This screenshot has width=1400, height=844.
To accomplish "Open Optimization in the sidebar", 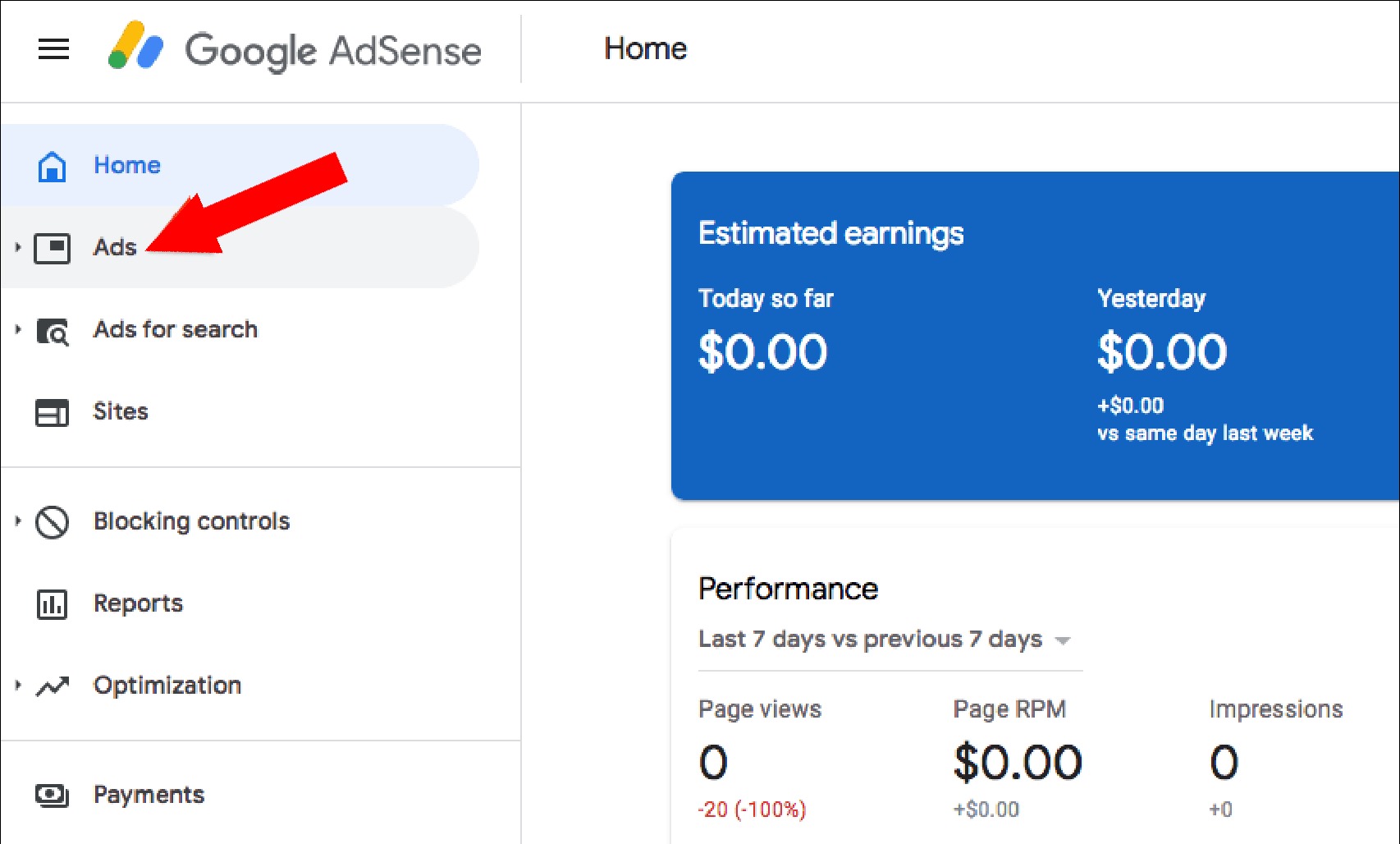I will click(x=240, y=686).
